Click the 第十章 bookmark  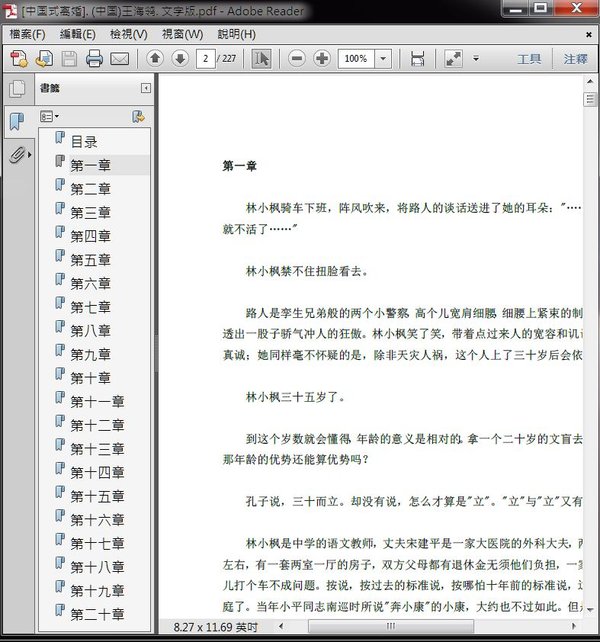pyautogui.click(x=91, y=378)
